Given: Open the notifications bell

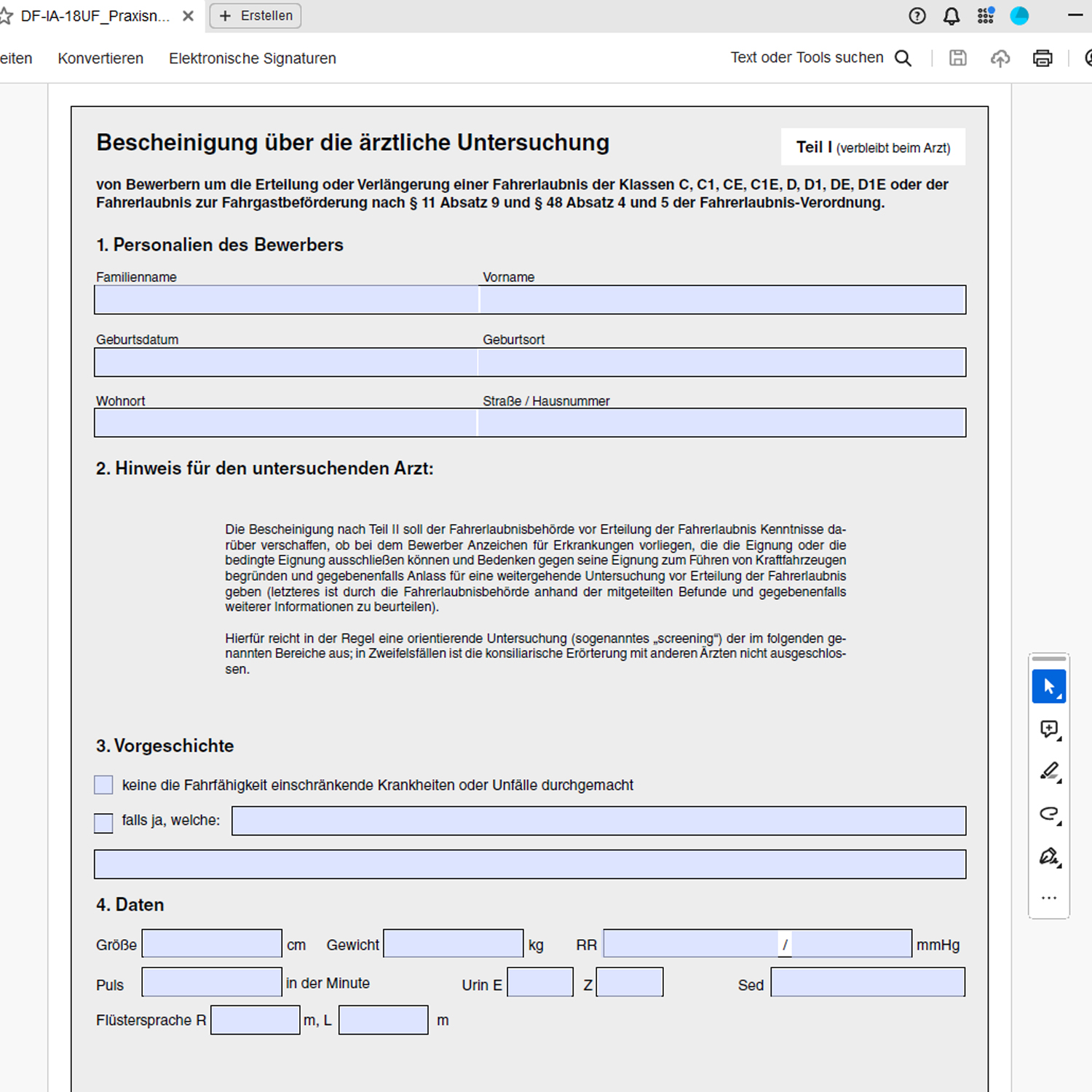Looking at the screenshot, I should coord(951,16).
